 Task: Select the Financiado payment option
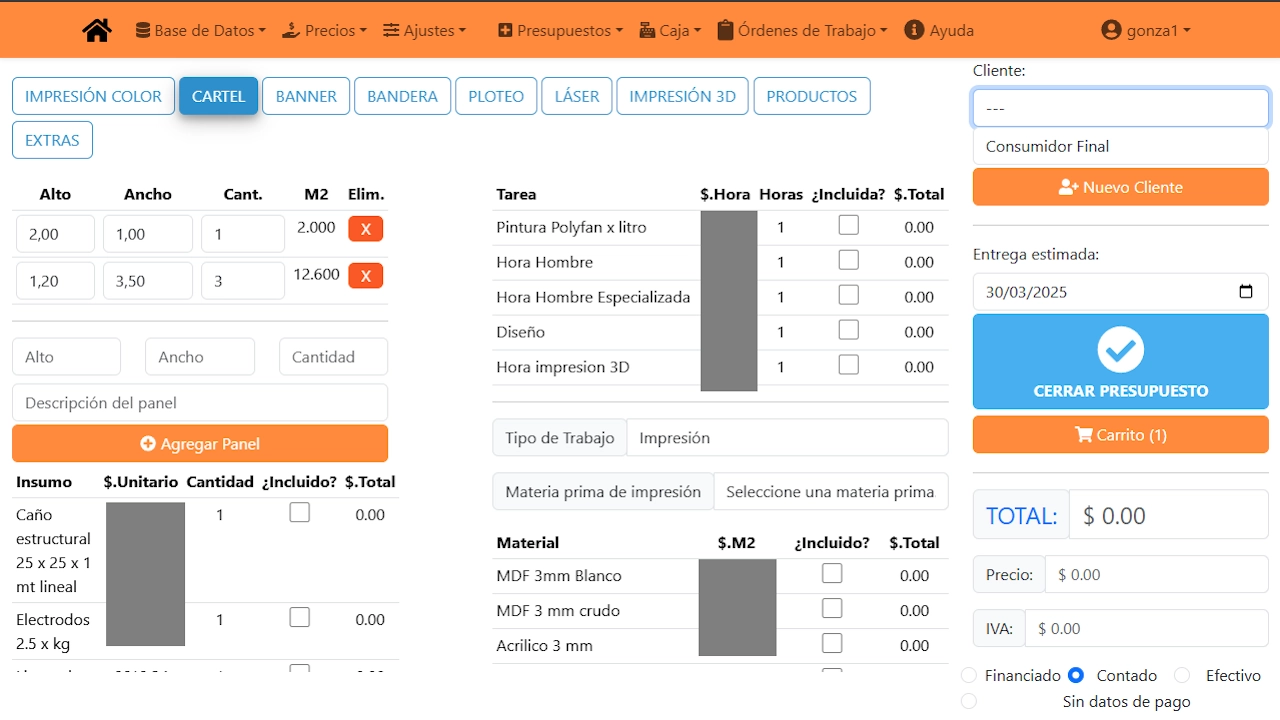968,675
